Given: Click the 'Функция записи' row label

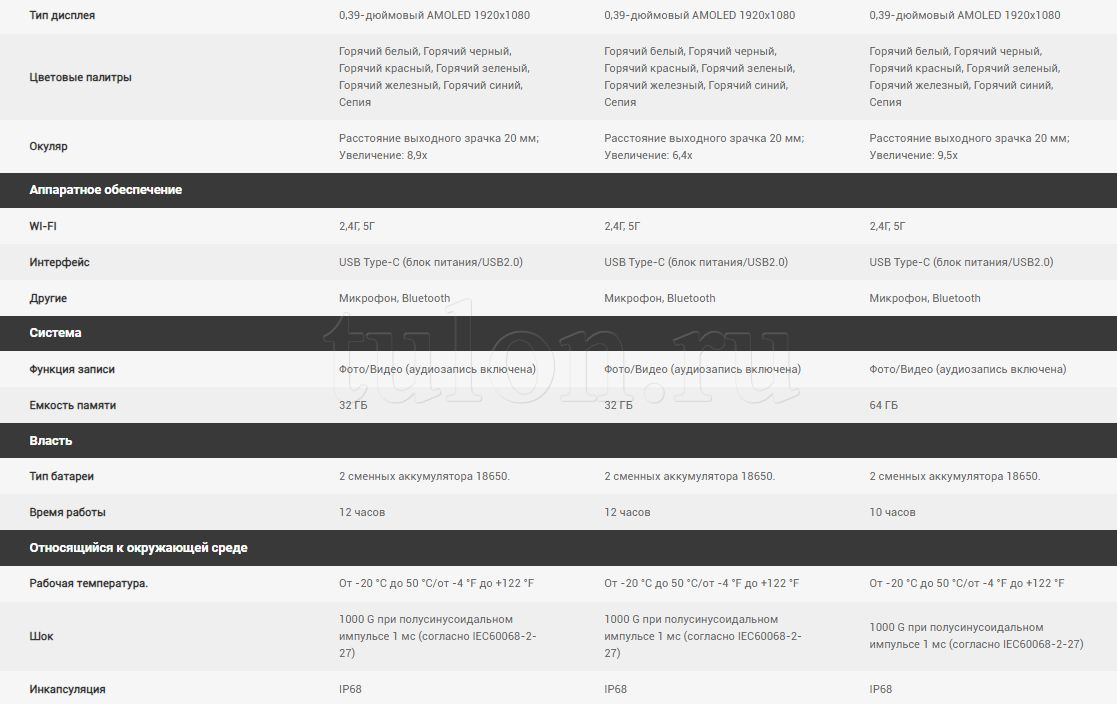Looking at the screenshot, I should [x=72, y=369].
